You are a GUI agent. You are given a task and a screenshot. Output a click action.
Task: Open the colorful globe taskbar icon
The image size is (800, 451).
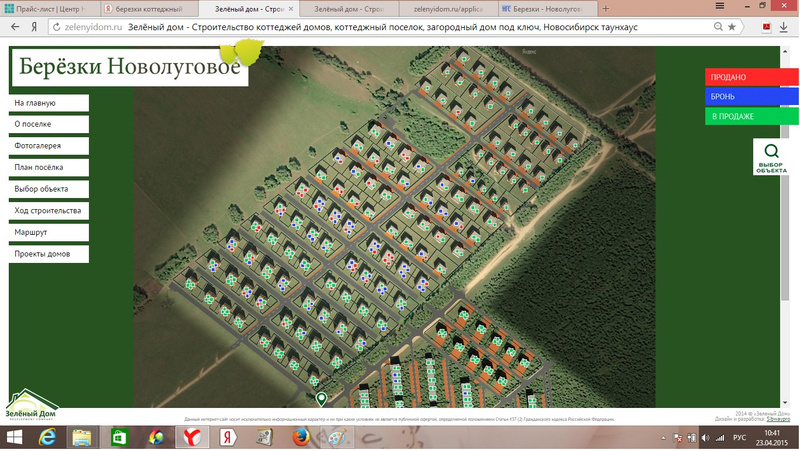156,438
